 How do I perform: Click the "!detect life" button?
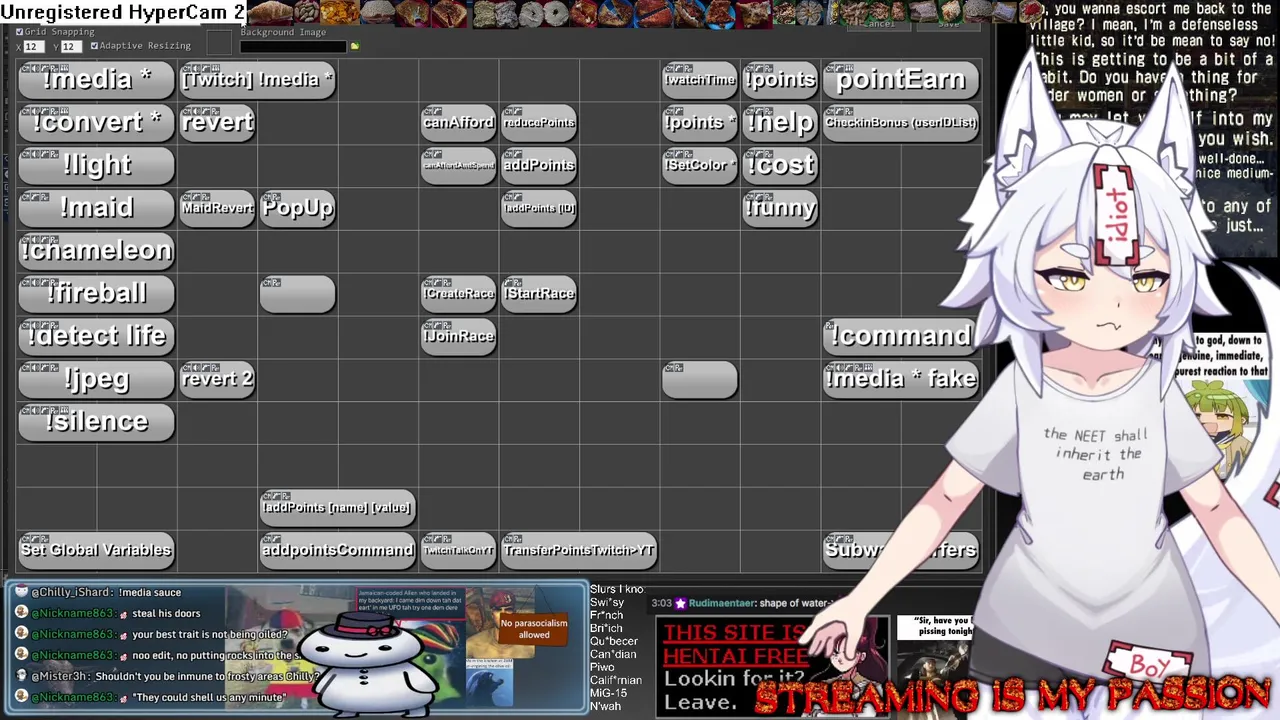tap(97, 336)
